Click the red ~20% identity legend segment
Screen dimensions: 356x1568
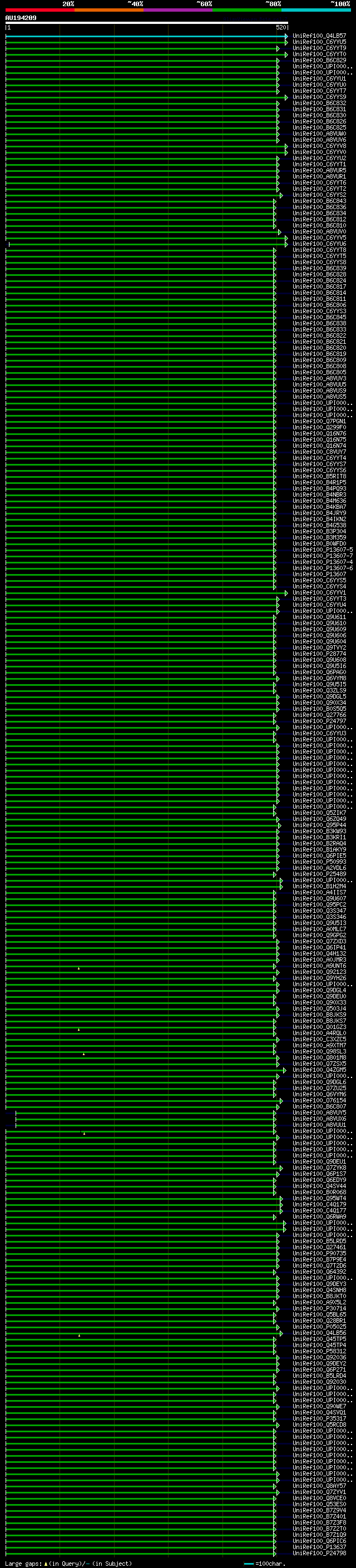(40, 10)
